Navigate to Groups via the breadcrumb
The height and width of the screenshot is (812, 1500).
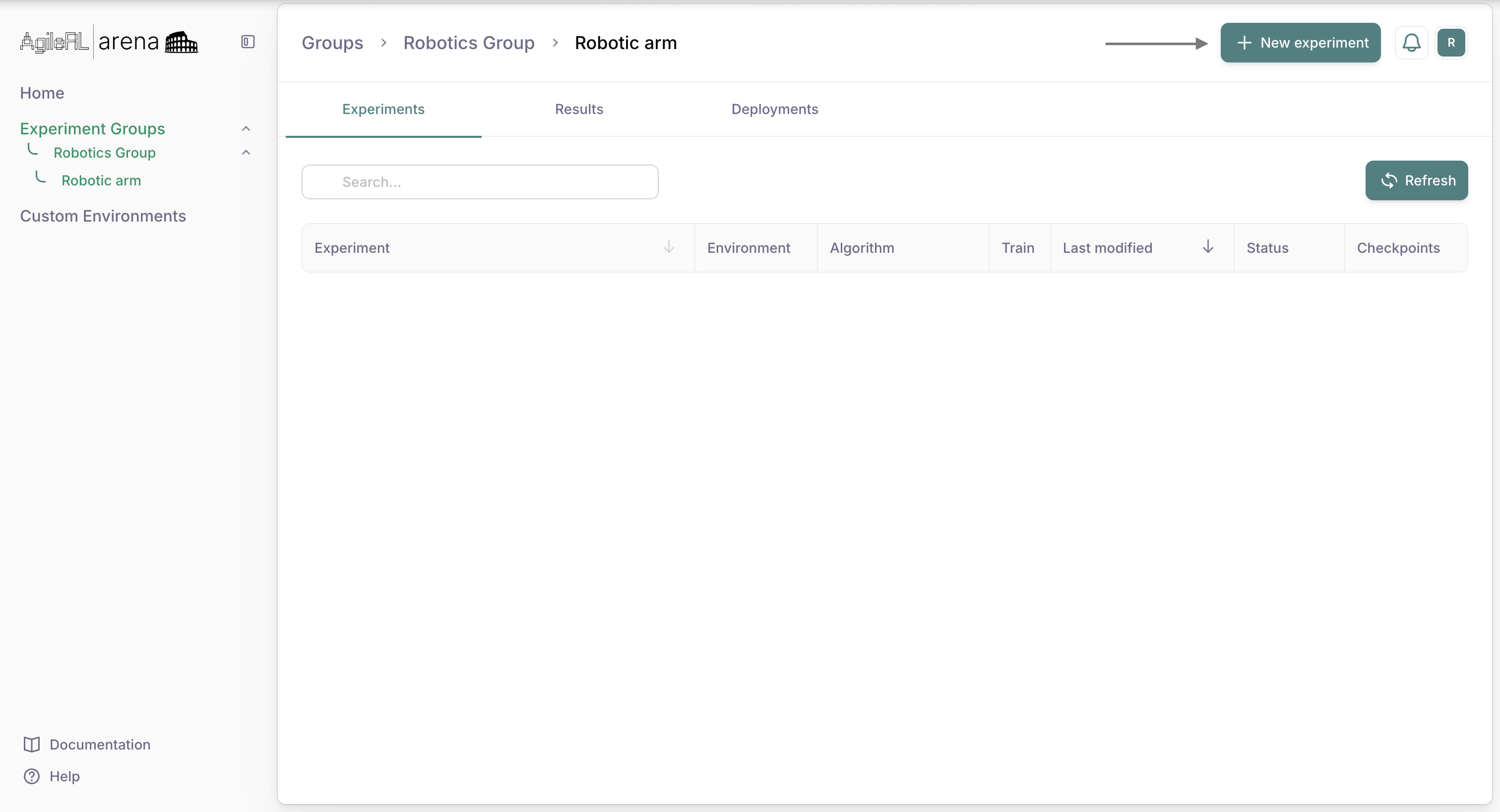pos(332,43)
